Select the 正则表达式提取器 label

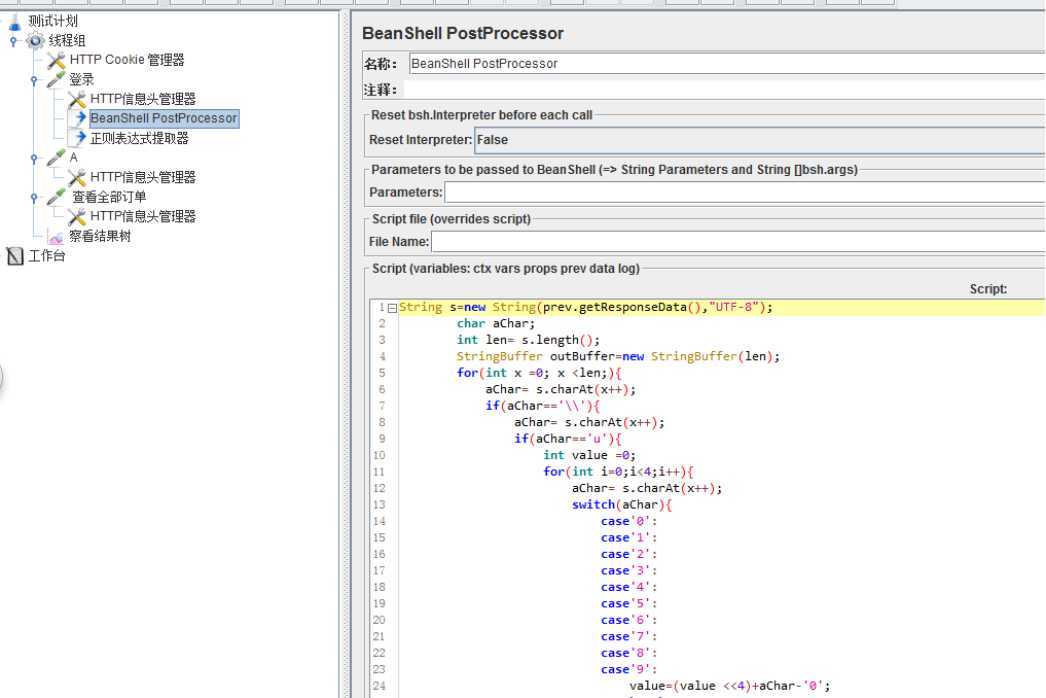click(139, 138)
